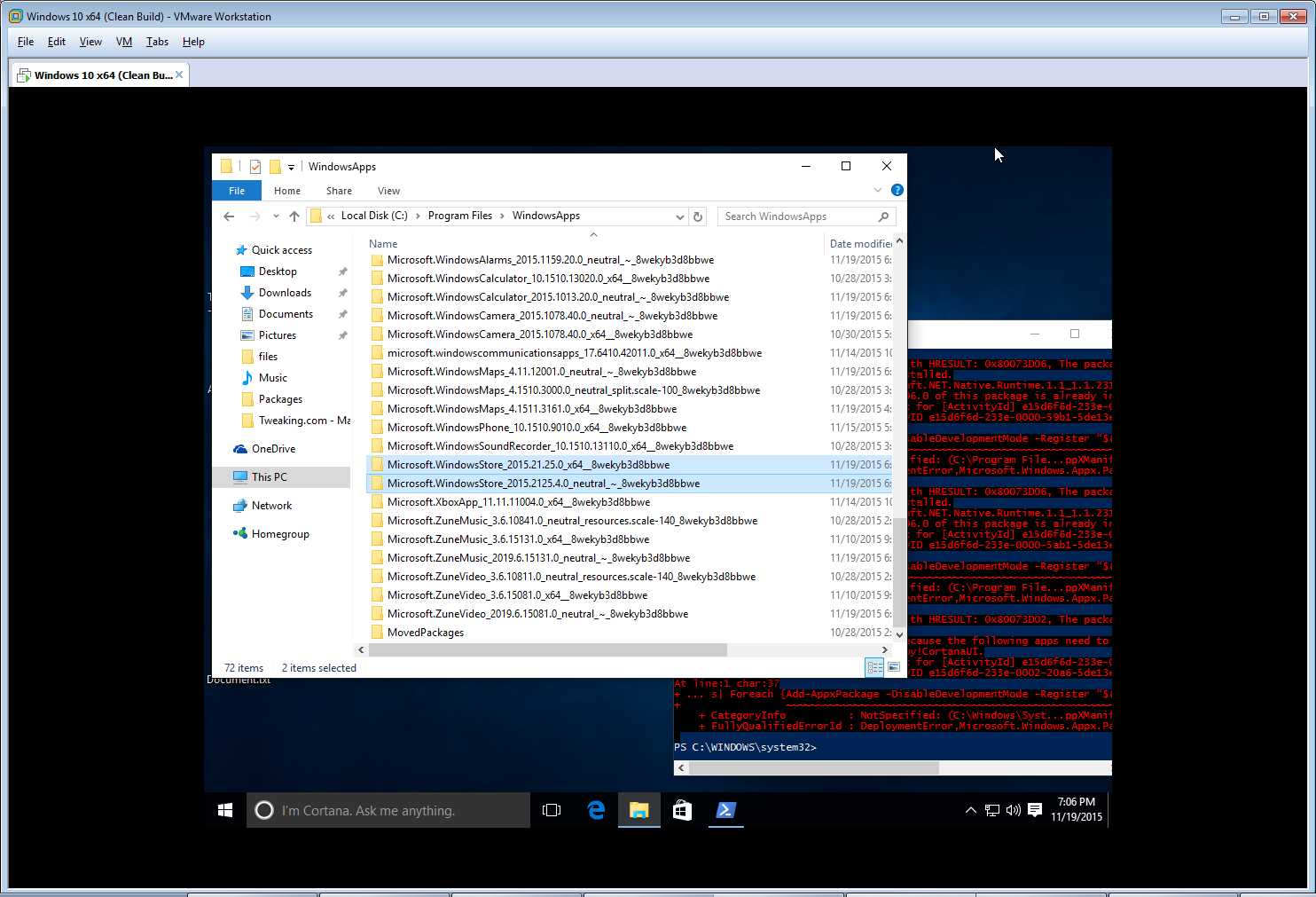This screenshot has height=897, width=1316.
Task: Refresh the WindowsApps folder view
Action: [698, 216]
